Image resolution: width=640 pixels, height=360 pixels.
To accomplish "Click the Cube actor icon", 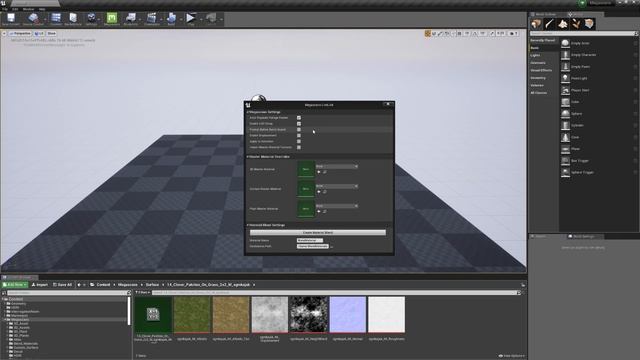I will pos(565,102).
